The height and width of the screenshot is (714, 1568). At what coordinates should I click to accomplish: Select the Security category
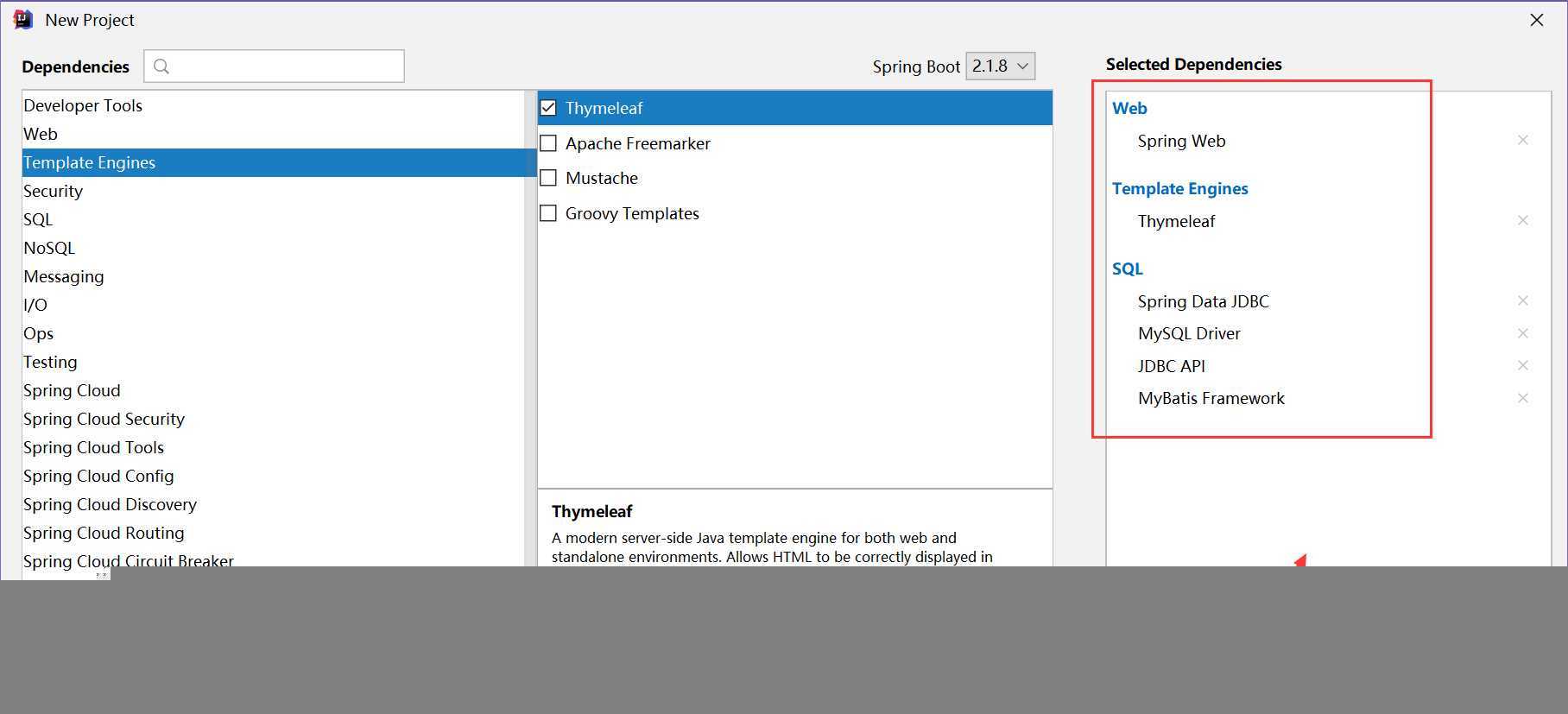[273, 191]
